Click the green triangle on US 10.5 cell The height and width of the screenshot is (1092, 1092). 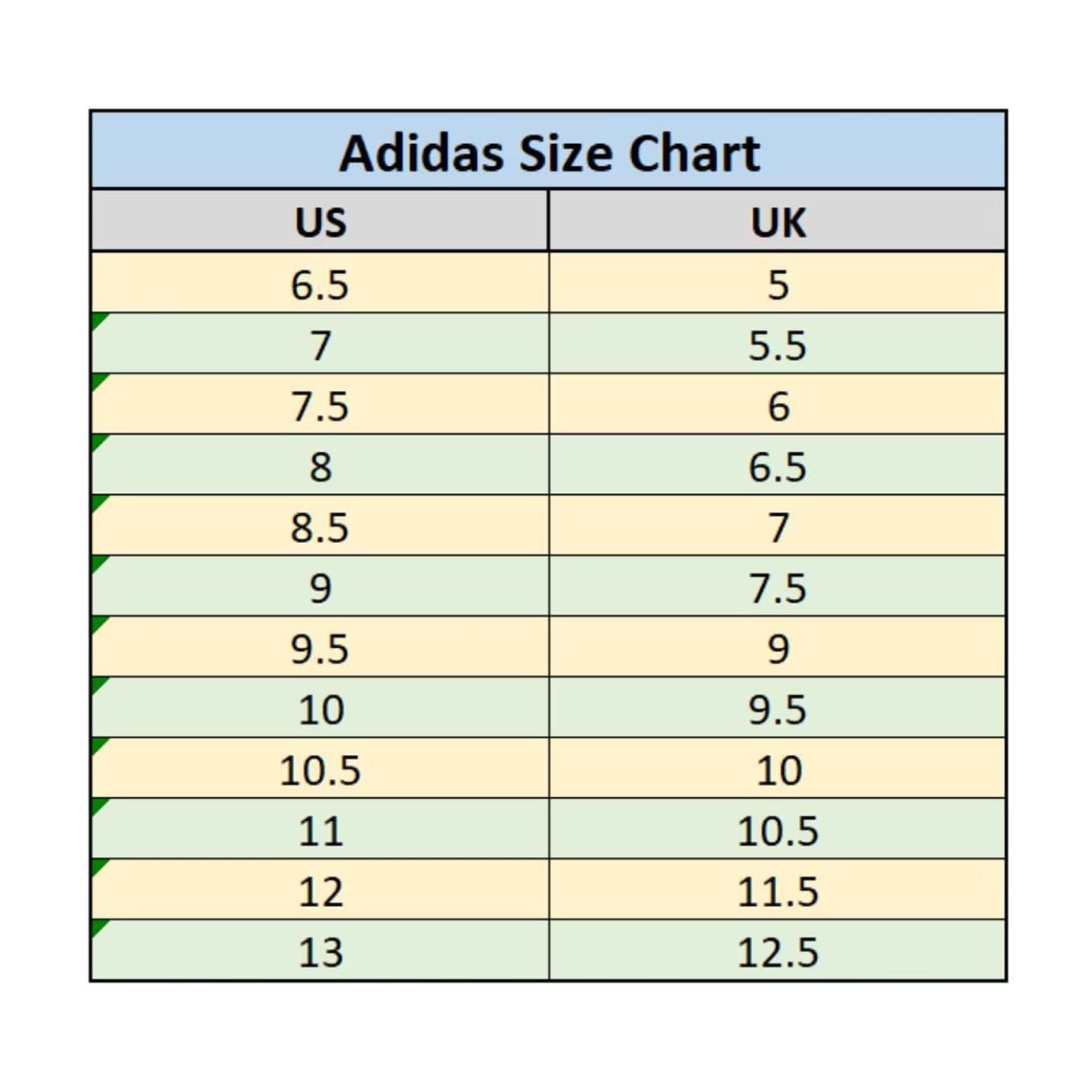[98, 745]
